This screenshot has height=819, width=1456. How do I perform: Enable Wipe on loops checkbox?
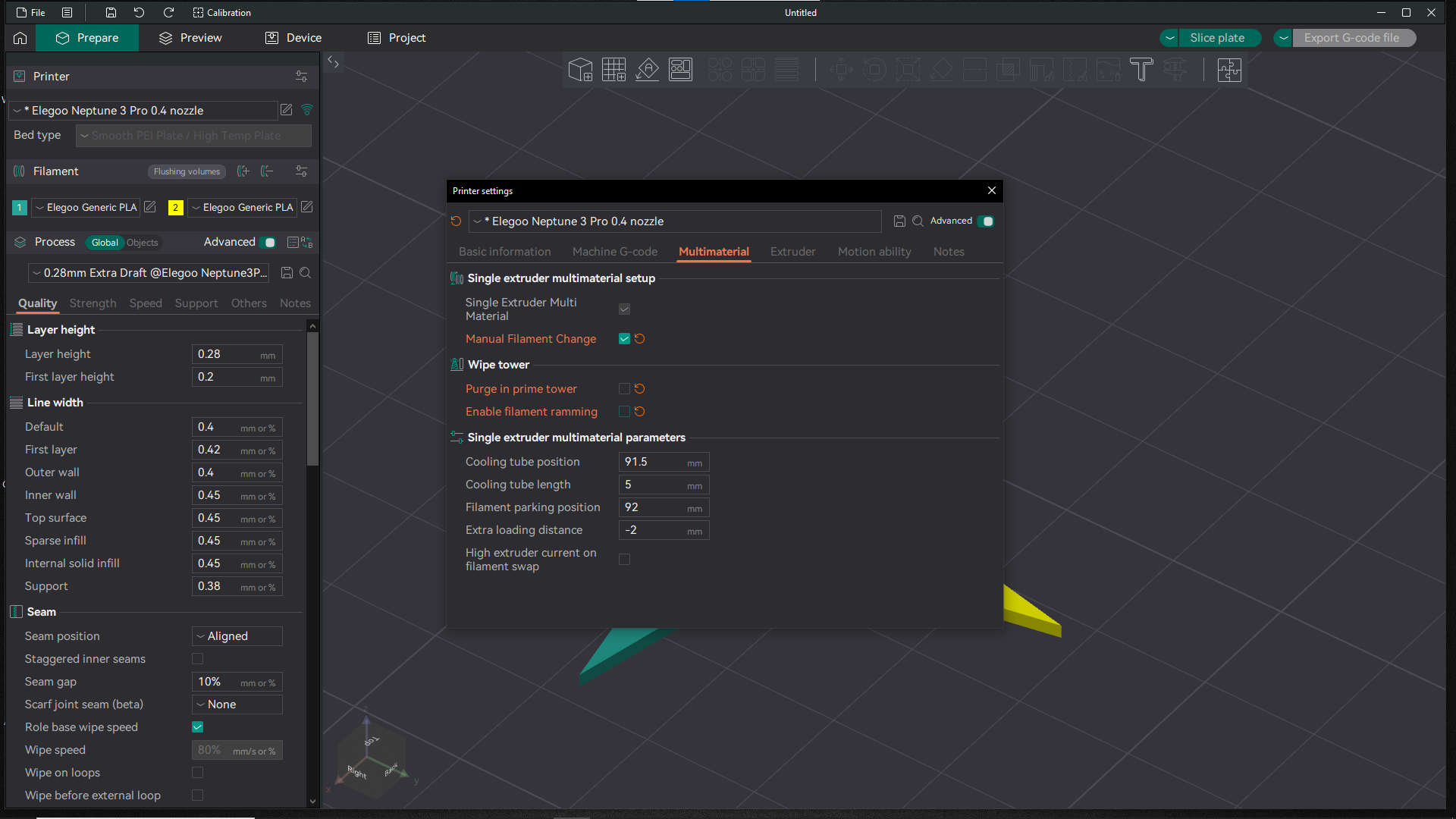[197, 773]
